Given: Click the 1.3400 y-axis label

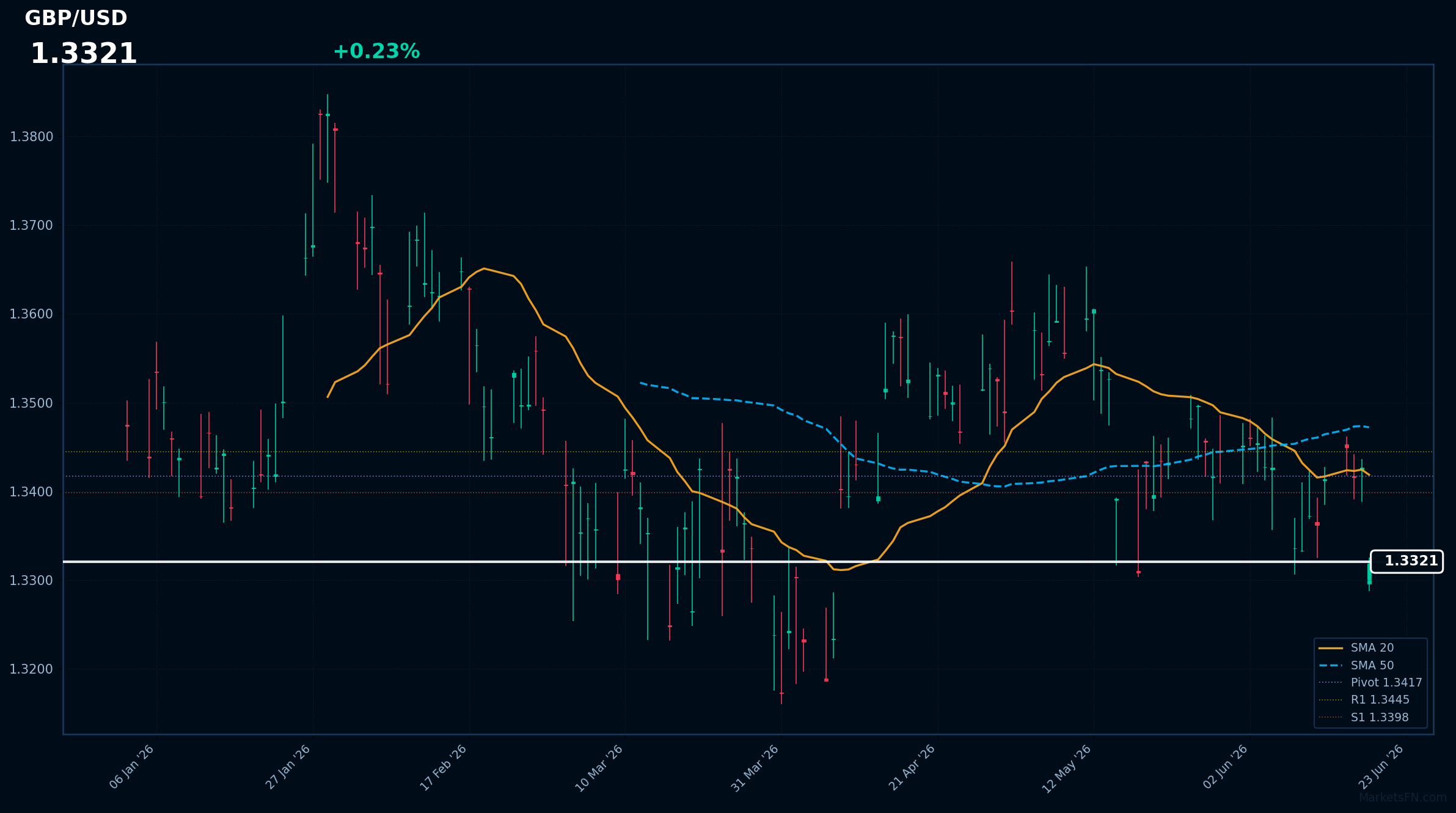Looking at the screenshot, I should coord(32,492).
